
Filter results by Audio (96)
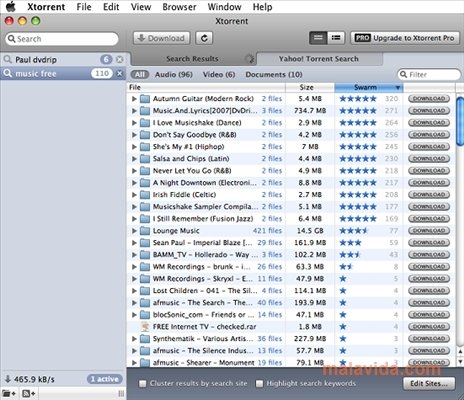(174, 74)
